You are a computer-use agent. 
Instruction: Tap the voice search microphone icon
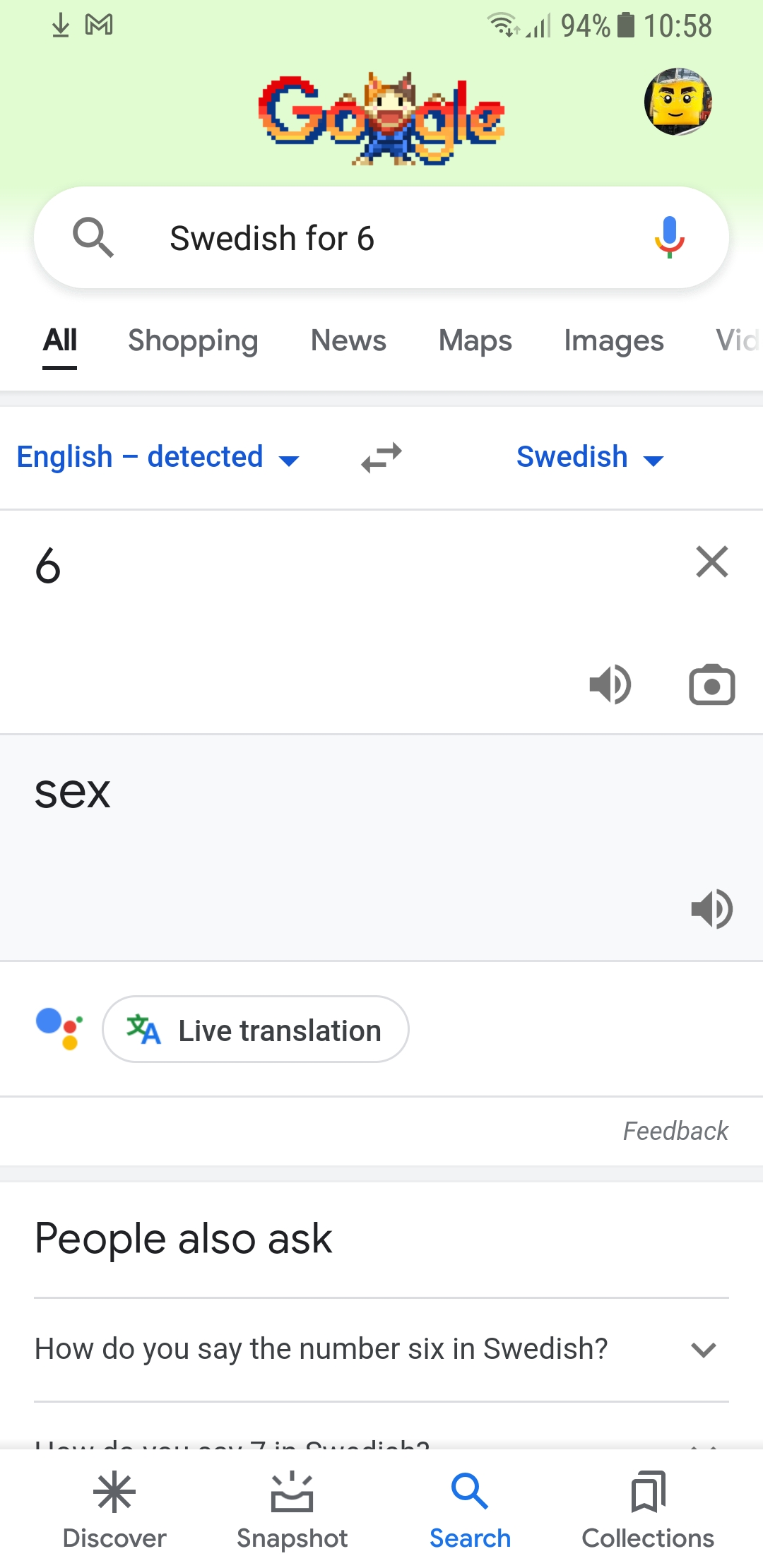tap(669, 237)
